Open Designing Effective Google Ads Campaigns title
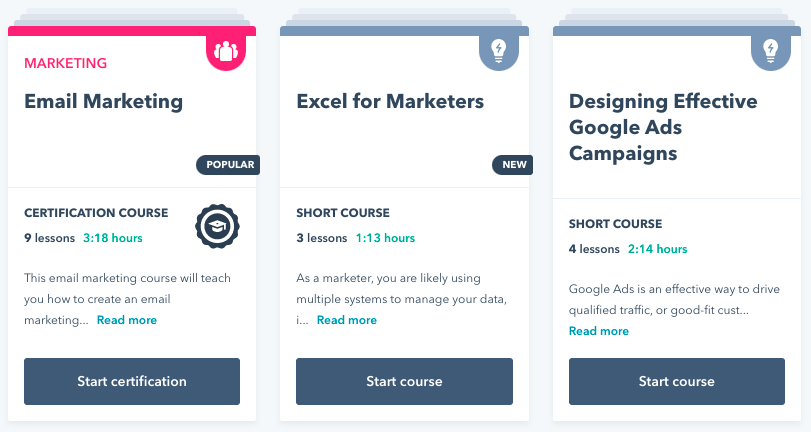 point(663,127)
